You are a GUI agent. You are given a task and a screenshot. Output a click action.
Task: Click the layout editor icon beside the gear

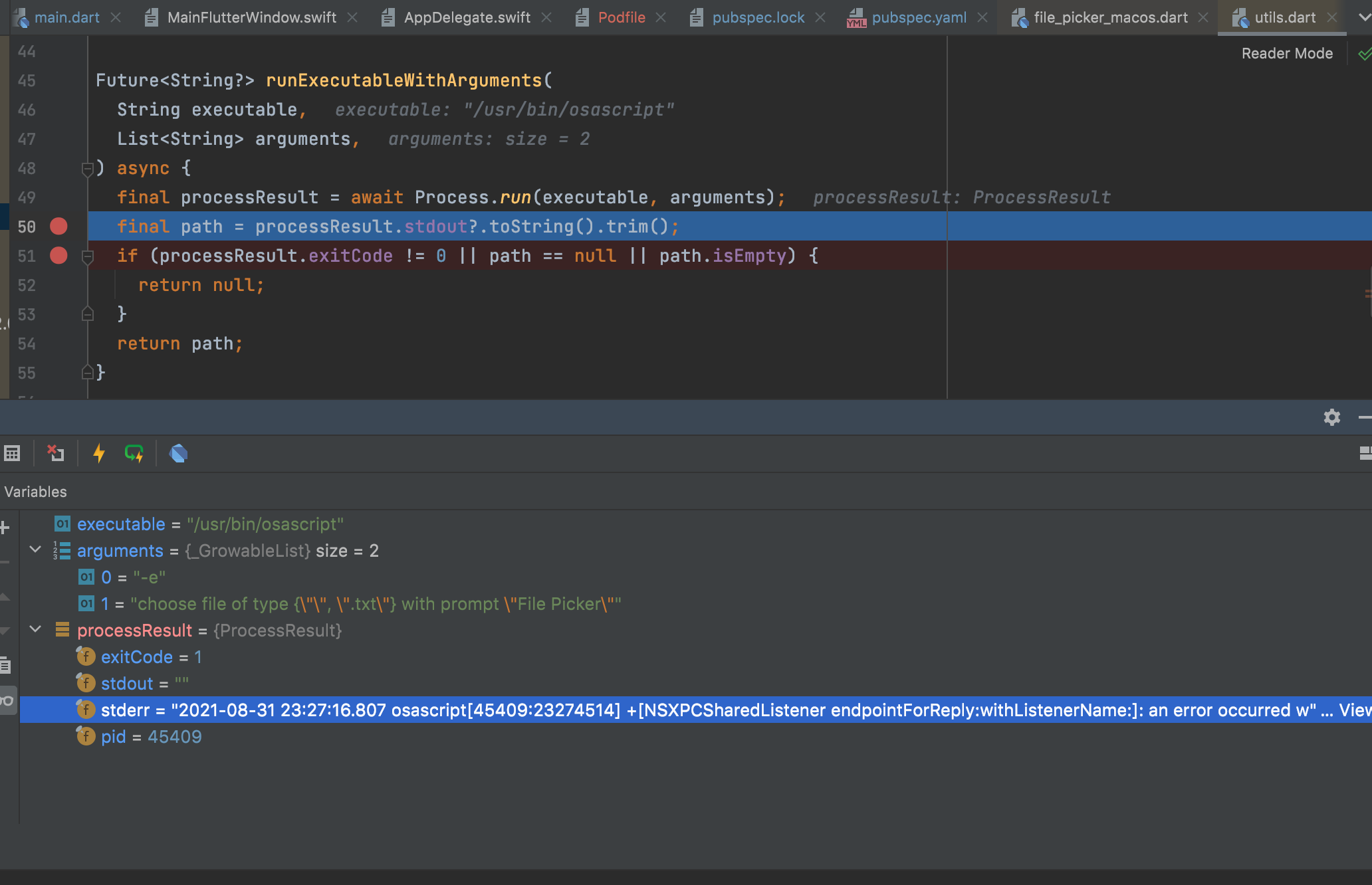coord(1367,454)
